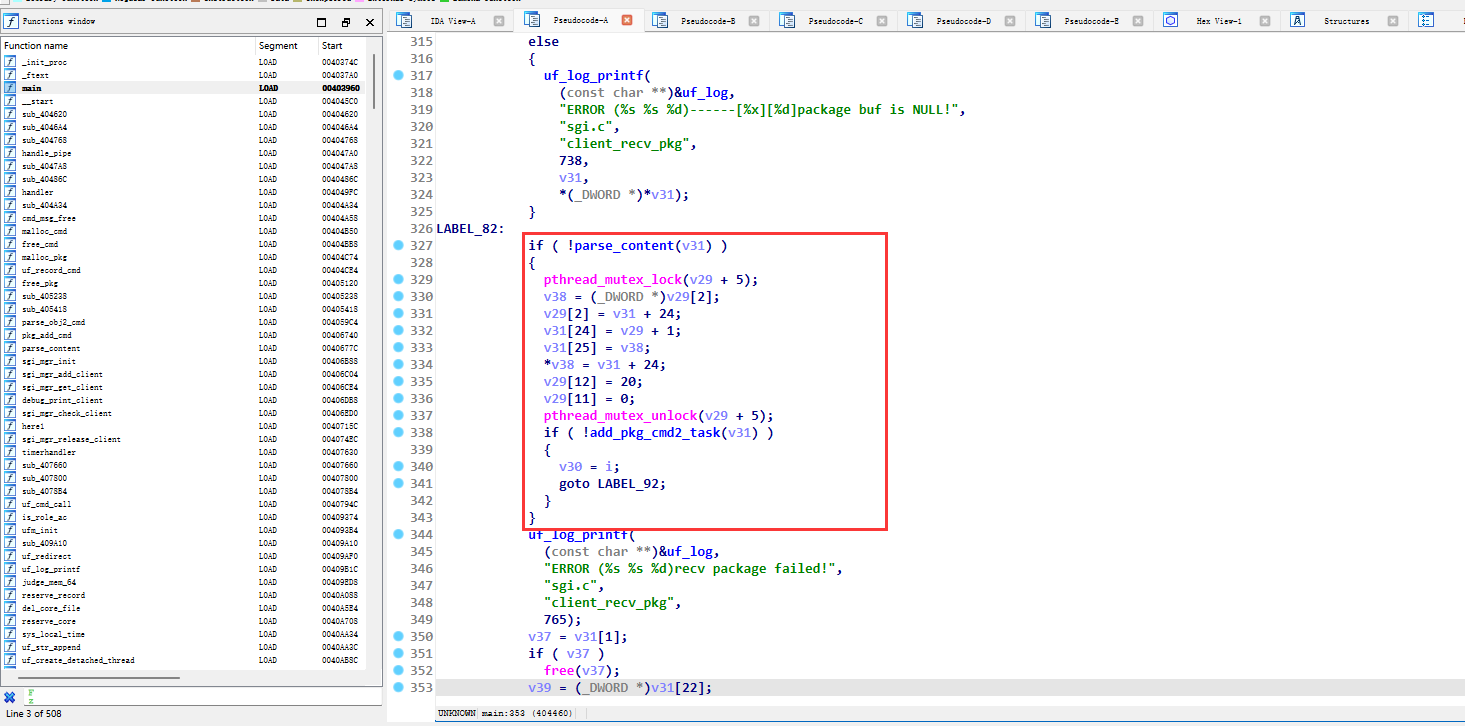1465x726 pixels.
Task: Switch to the Pseudocode-E tab
Action: coord(1091,20)
